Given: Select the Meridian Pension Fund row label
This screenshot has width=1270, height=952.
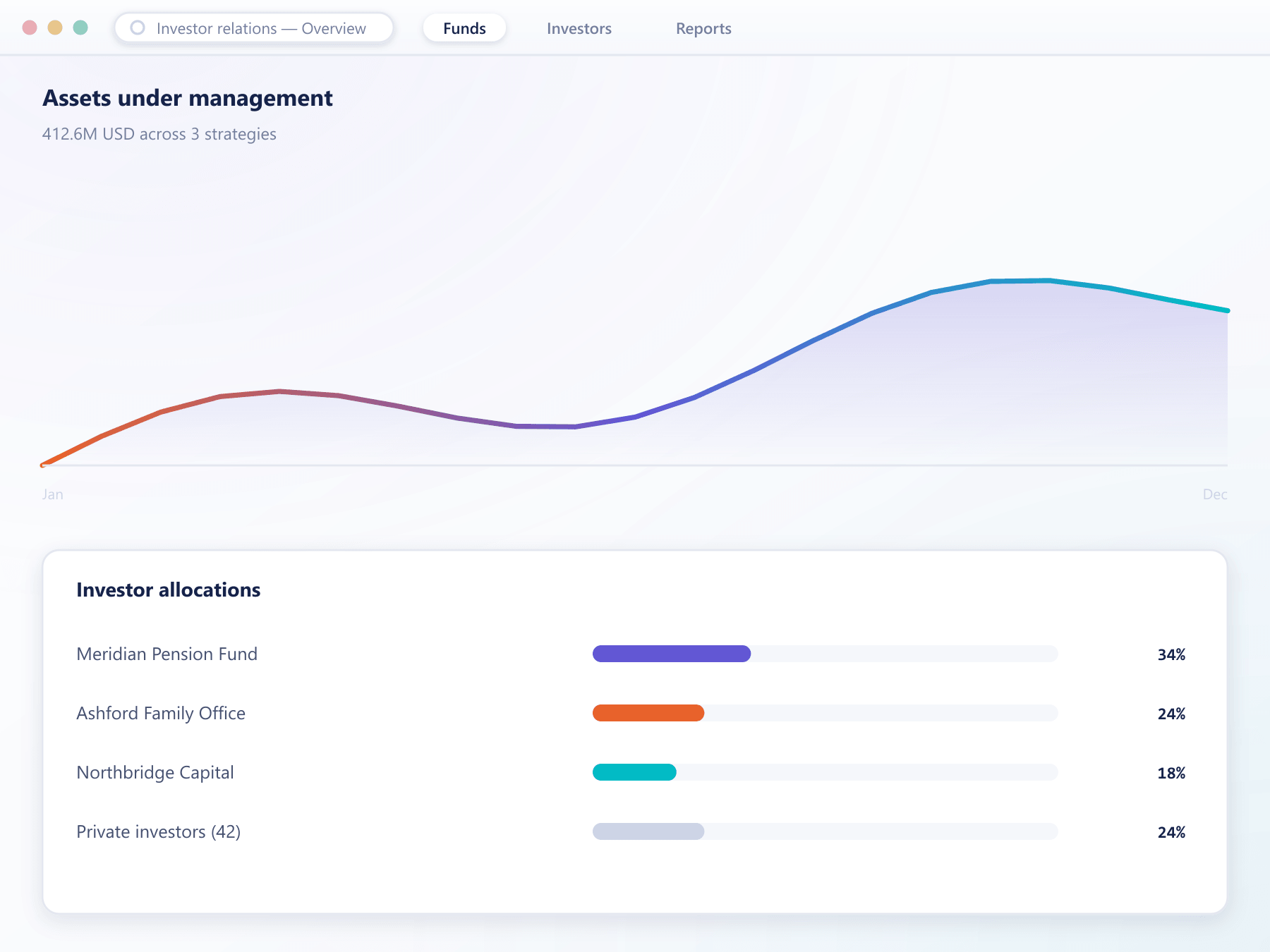Looking at the screenshot, I should tap(167, 654).
